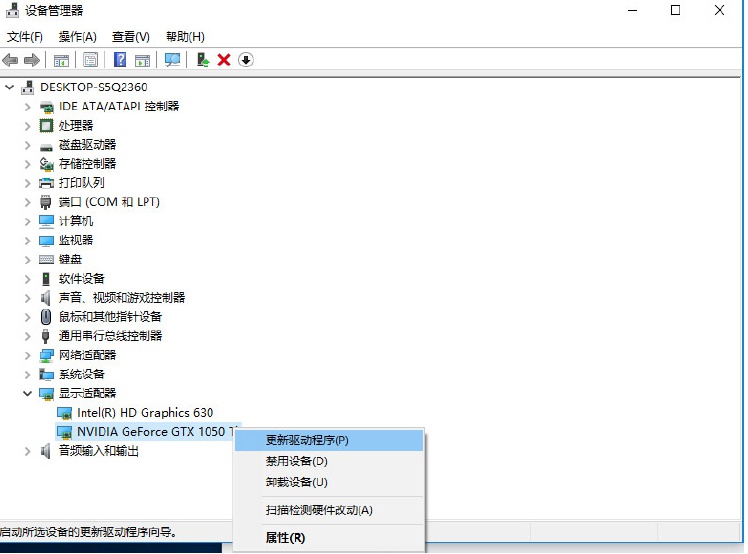The width and height of the screenshot is (748, 554).
Task: Click the storage controller icon beside 存储控制器
Action: click(46, 164)
